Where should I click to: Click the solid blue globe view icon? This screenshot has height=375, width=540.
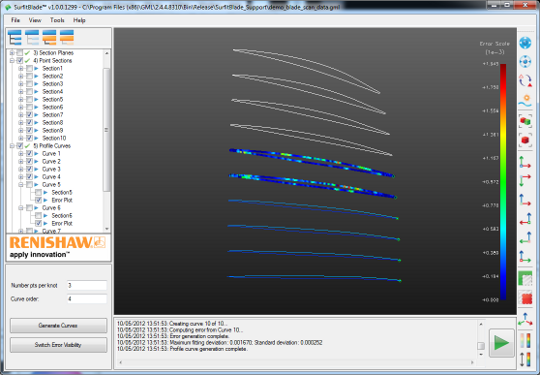pos(525,43)
